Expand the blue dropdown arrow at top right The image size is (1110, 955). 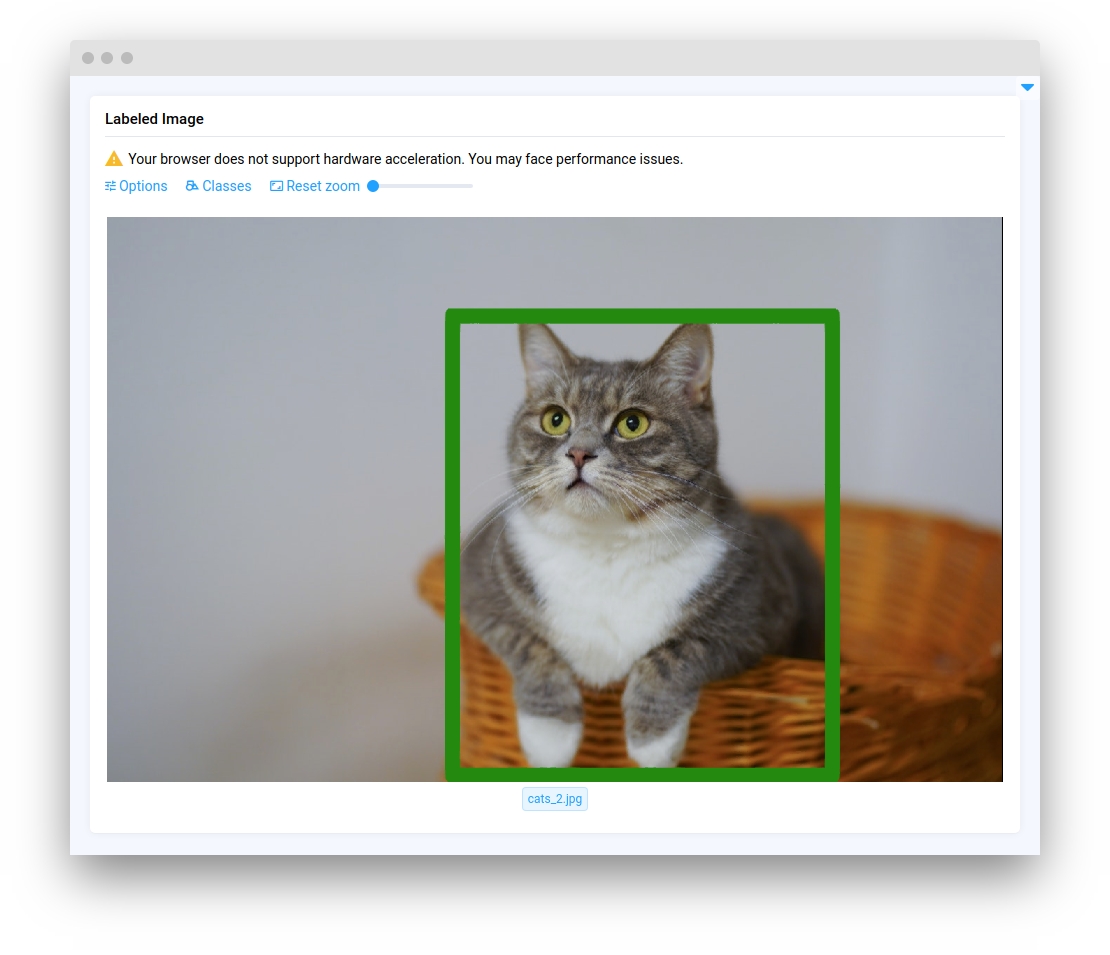1027,88
